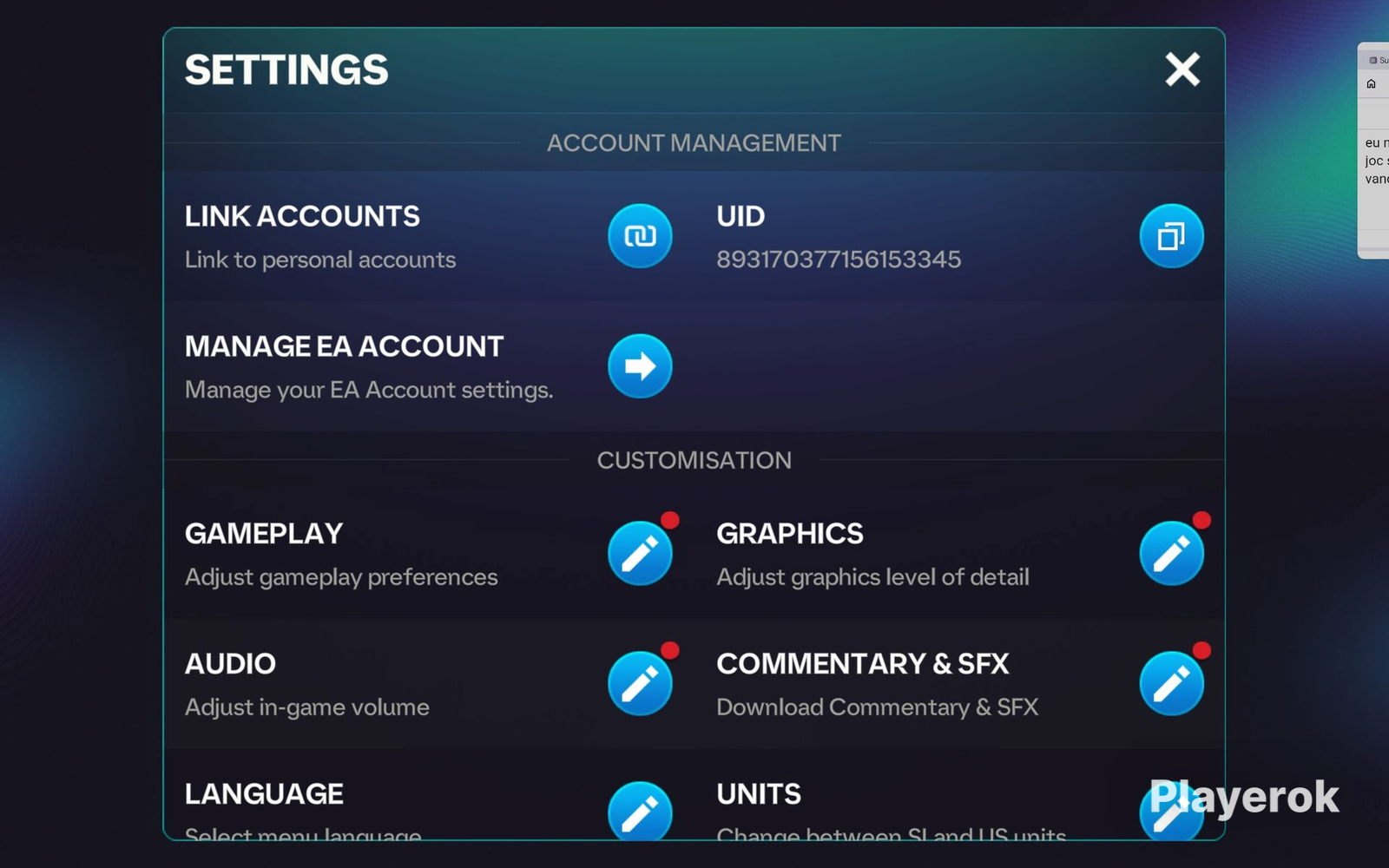Select the UID number text
Viewport: 1389px width, 868px height.
coord(839,260)
